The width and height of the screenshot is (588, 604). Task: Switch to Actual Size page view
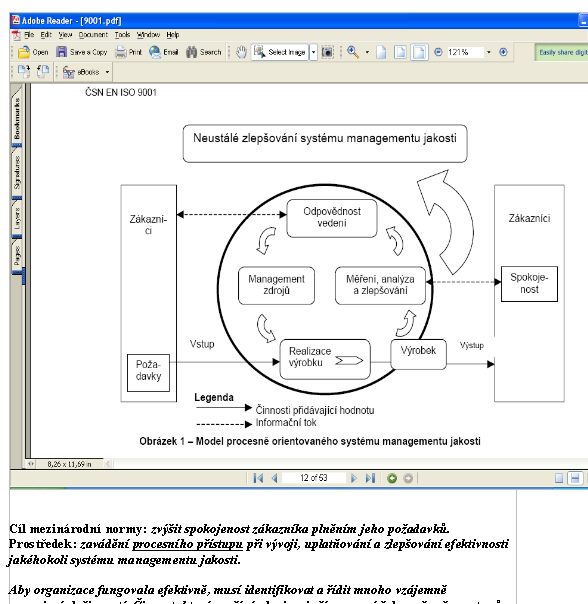381,52
